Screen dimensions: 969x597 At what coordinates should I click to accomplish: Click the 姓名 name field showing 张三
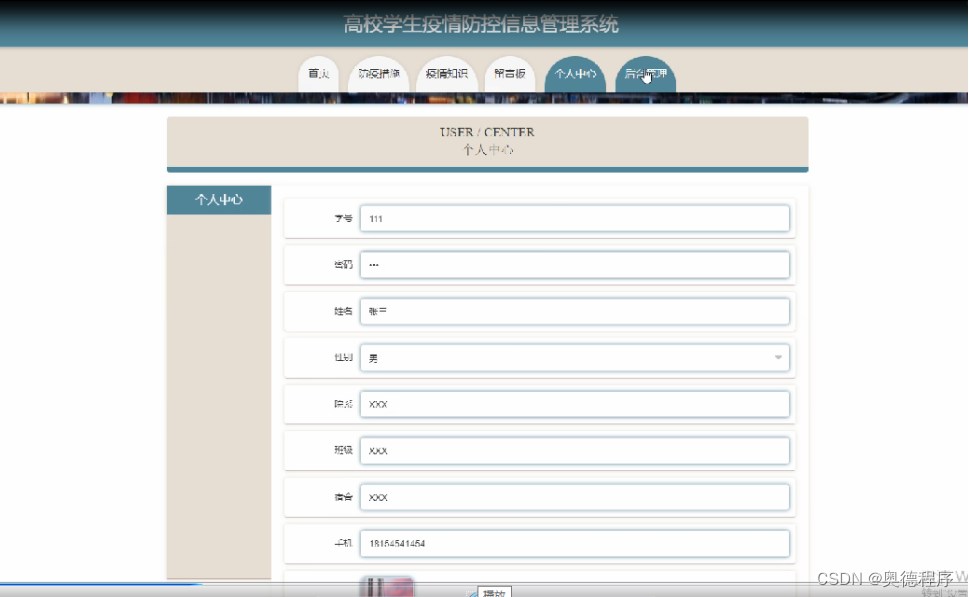pyautogui.click(x=575, y=311)
